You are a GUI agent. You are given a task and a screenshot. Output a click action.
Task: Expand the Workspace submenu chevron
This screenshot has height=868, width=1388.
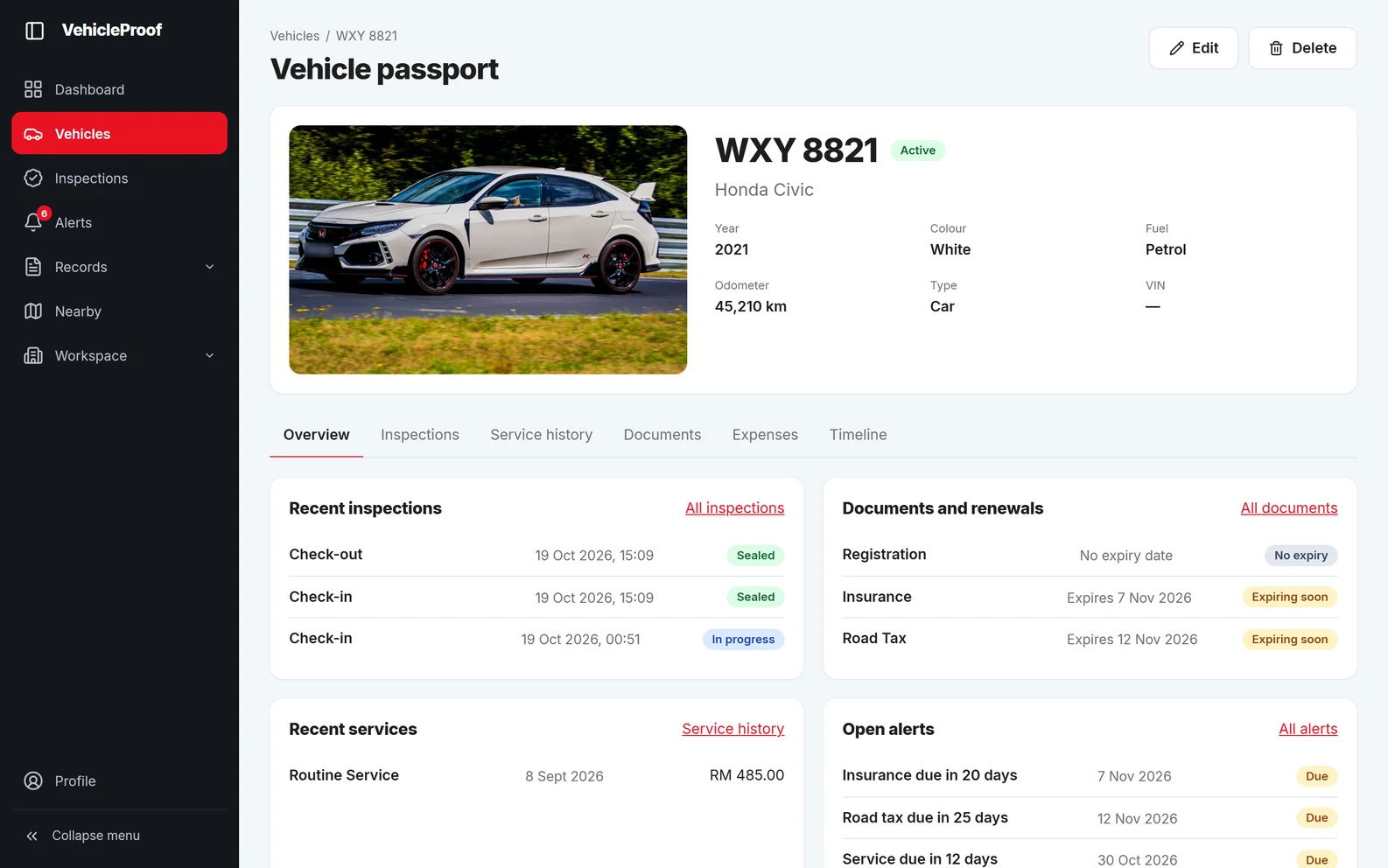[x=210, y=355]
